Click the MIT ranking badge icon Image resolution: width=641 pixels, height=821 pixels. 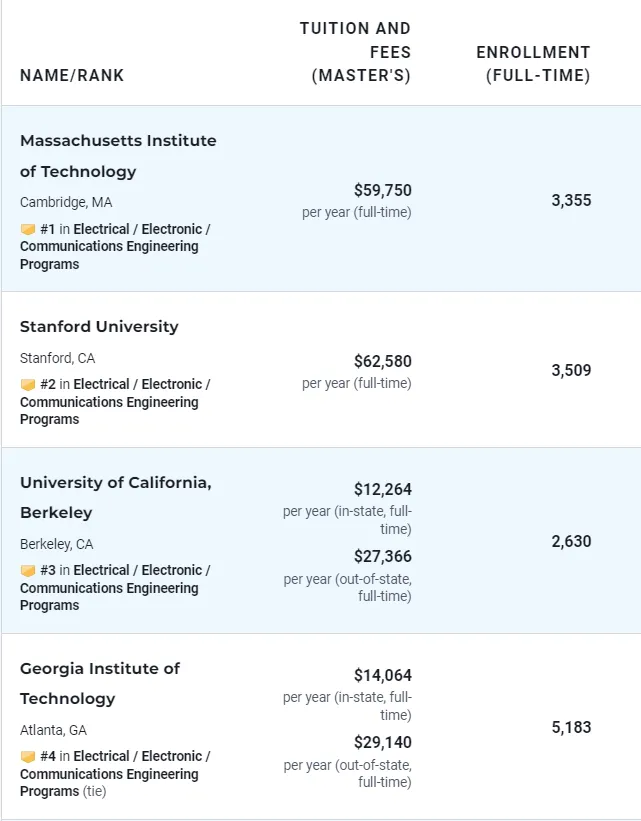(28, 229)
